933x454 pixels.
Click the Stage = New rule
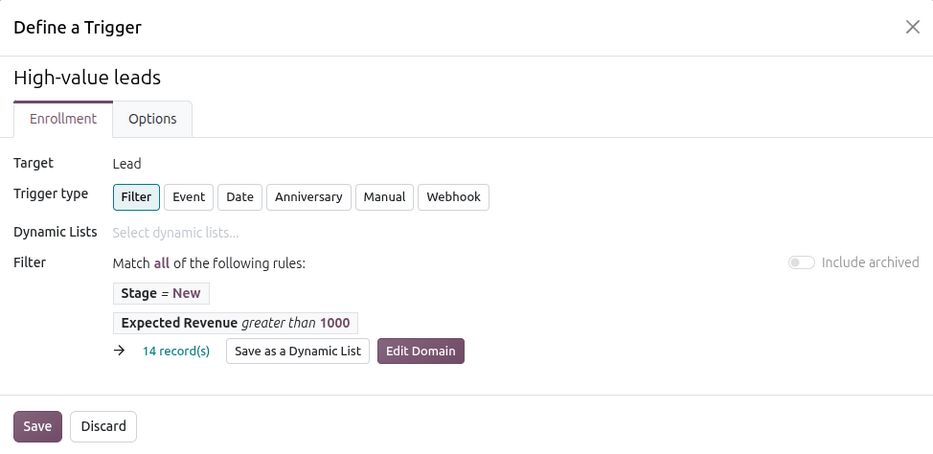[161, 293]
